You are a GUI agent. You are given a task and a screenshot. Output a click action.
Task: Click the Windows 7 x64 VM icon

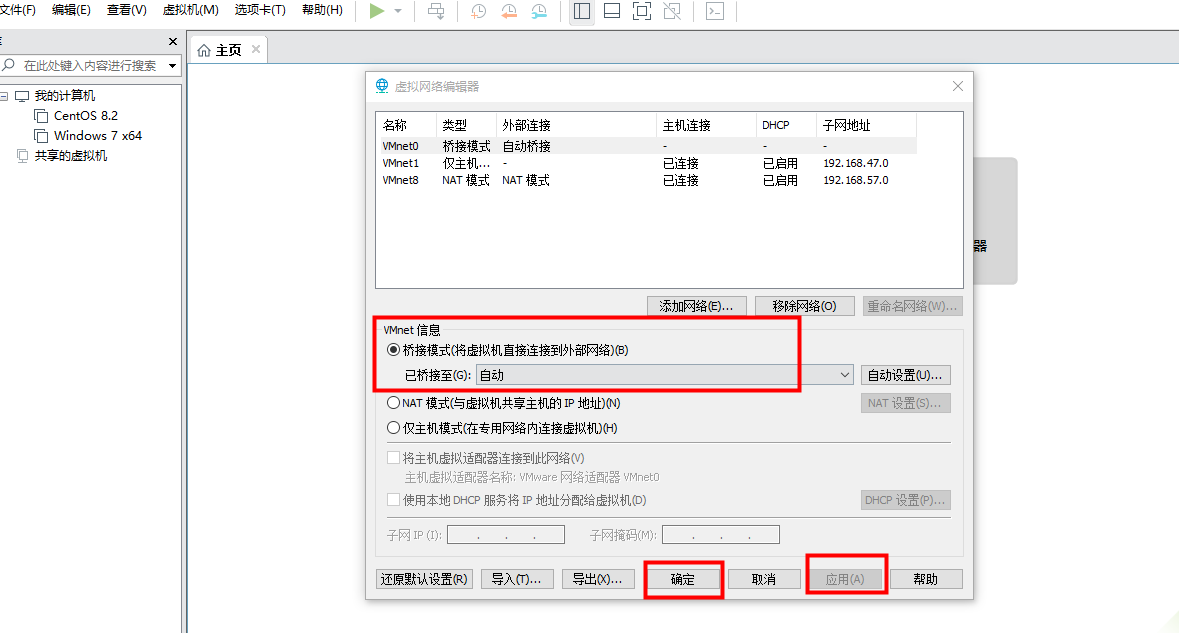pyautogui.click(x=41, y=136)
